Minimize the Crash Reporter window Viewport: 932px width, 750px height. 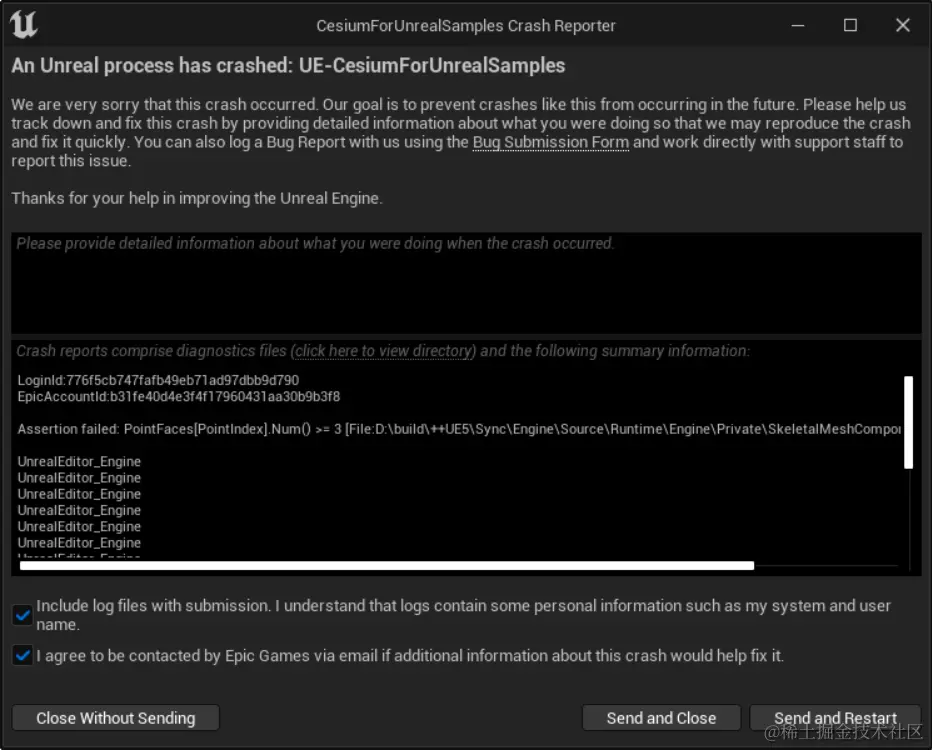(798, 25)
